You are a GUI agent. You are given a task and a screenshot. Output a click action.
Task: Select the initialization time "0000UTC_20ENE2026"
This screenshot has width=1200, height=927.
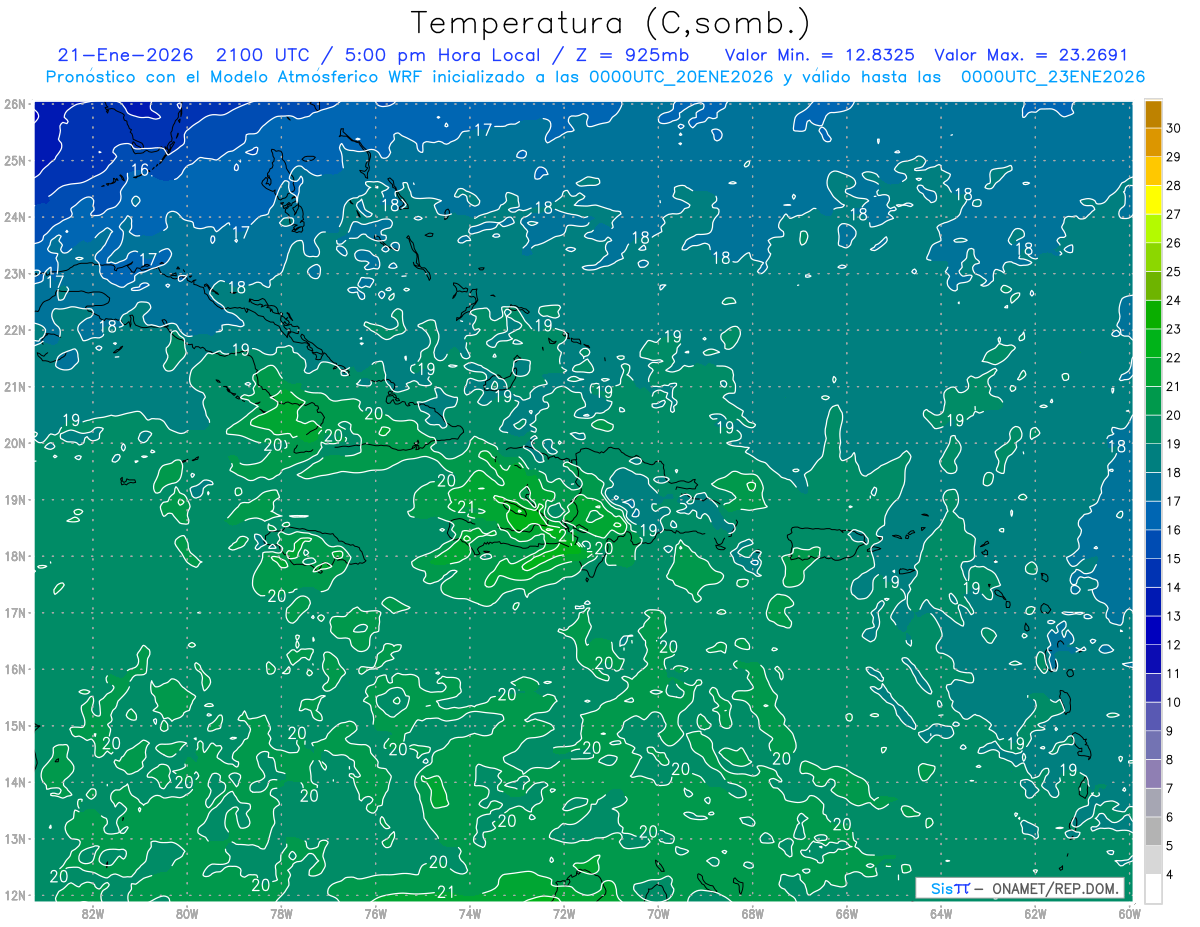(x=681, y=77)
